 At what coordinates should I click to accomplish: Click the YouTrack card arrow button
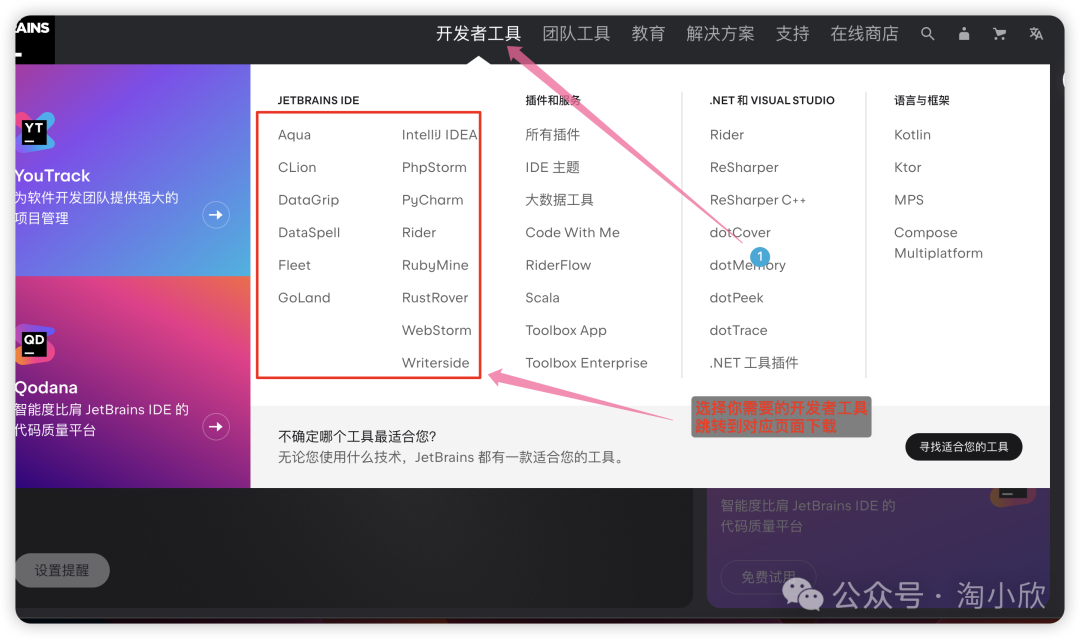pos(216,215)
